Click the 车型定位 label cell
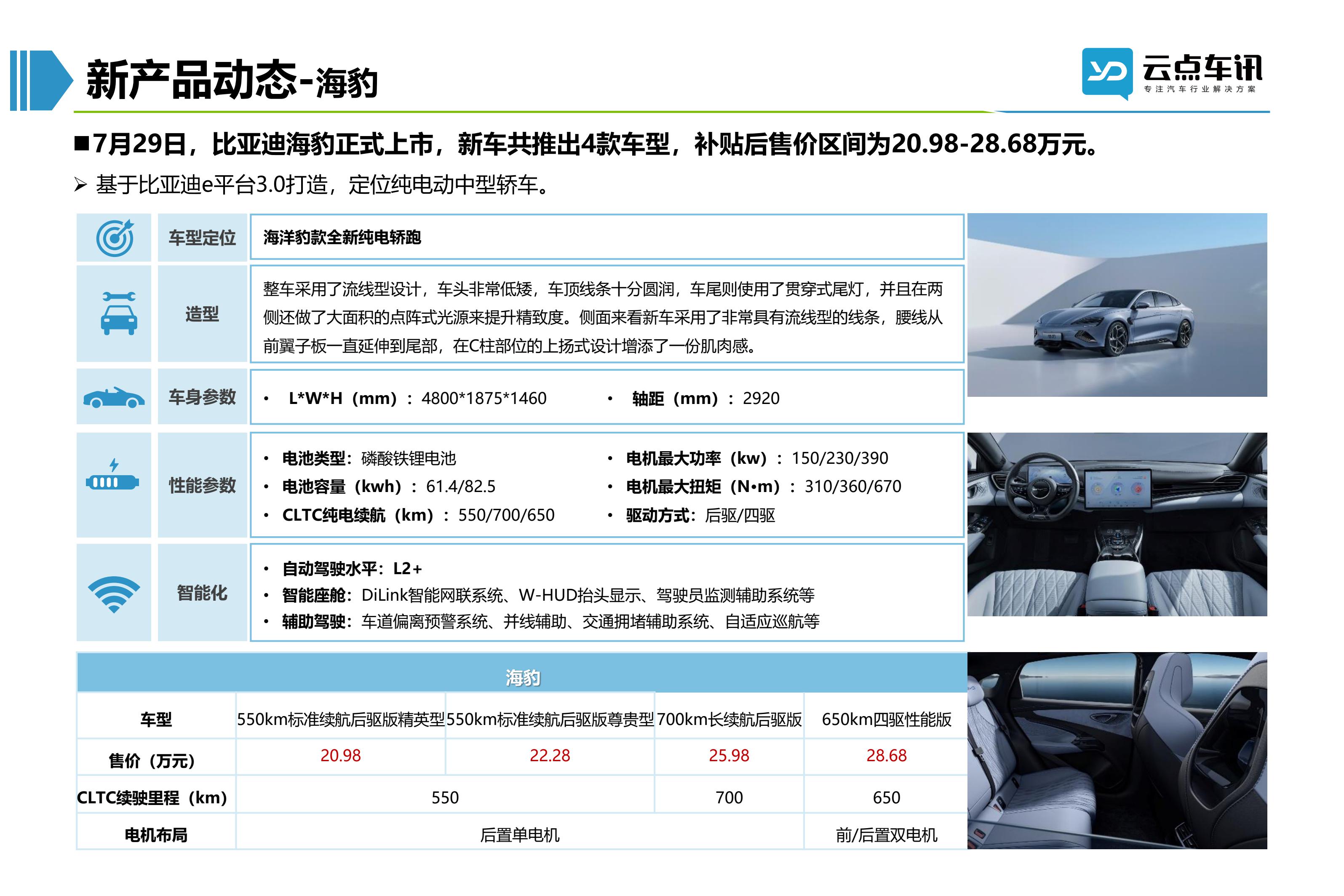 202,238
